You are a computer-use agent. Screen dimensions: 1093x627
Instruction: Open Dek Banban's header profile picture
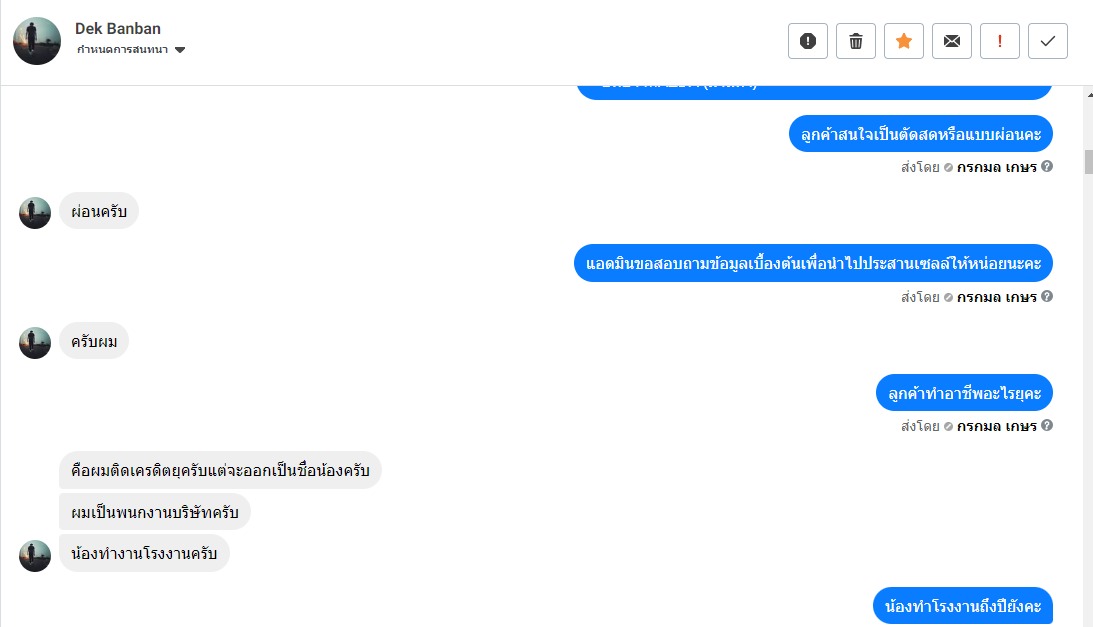pyautogui.click(x=37, y=41)
